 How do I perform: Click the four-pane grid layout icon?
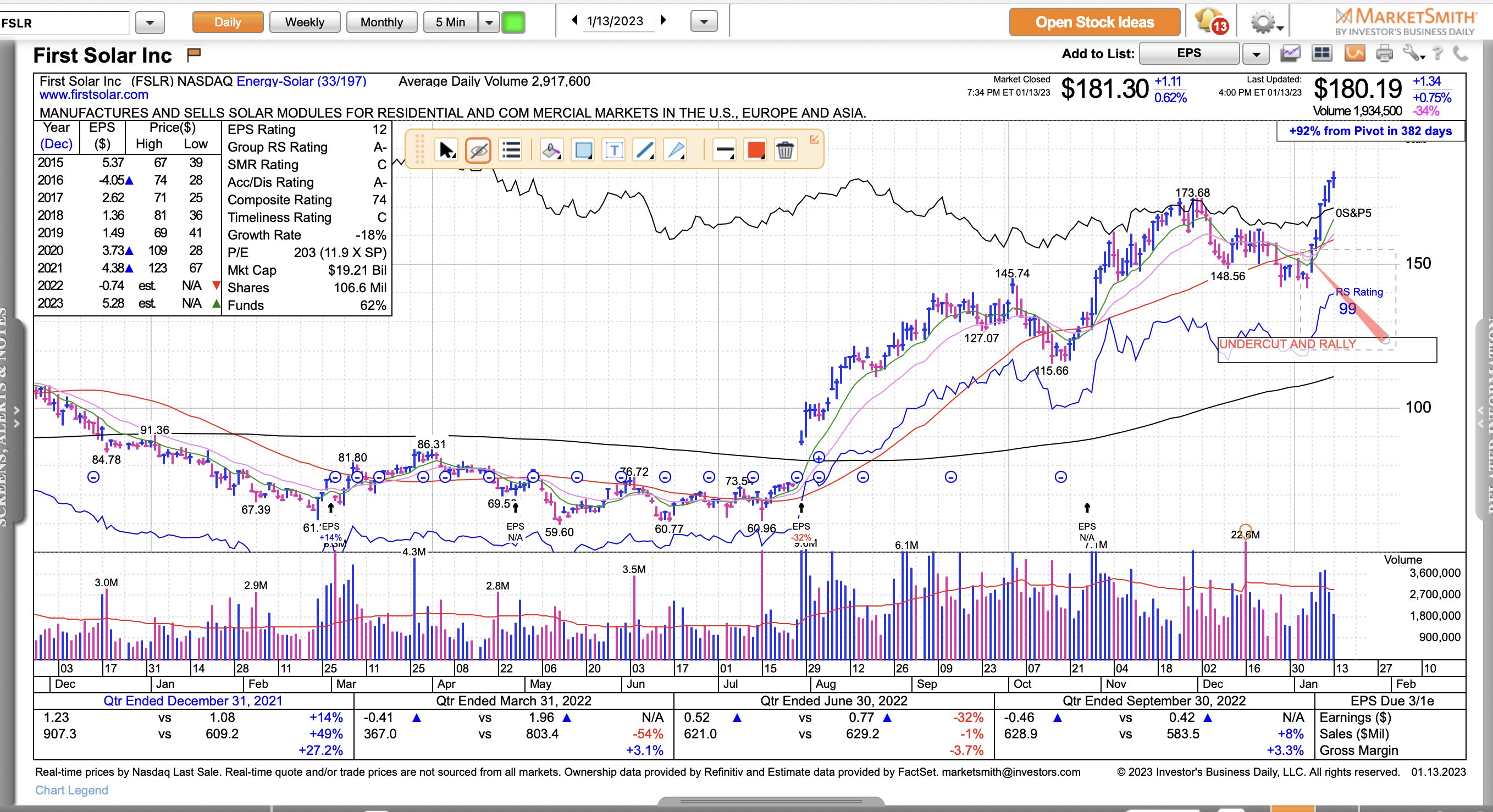1321,53
